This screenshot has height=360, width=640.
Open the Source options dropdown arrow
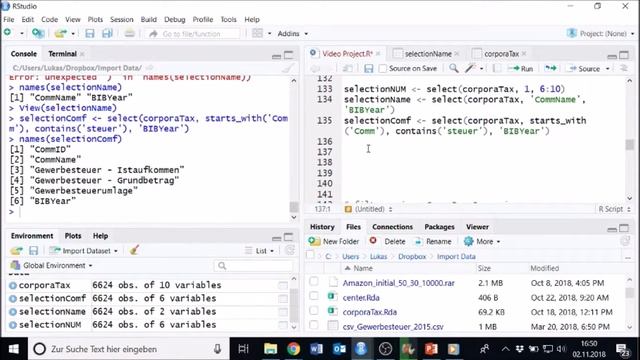click(607, 69)
